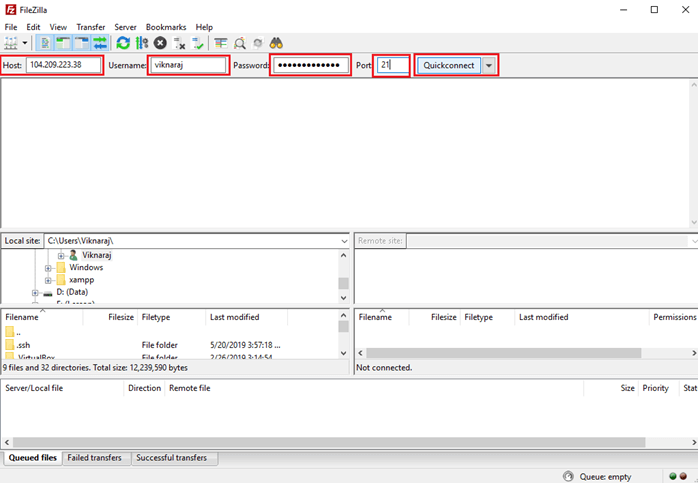Sort local files by Filesize column
Image resolution: width=698 pixels, height=483 pixels.
tap(110, 317)
